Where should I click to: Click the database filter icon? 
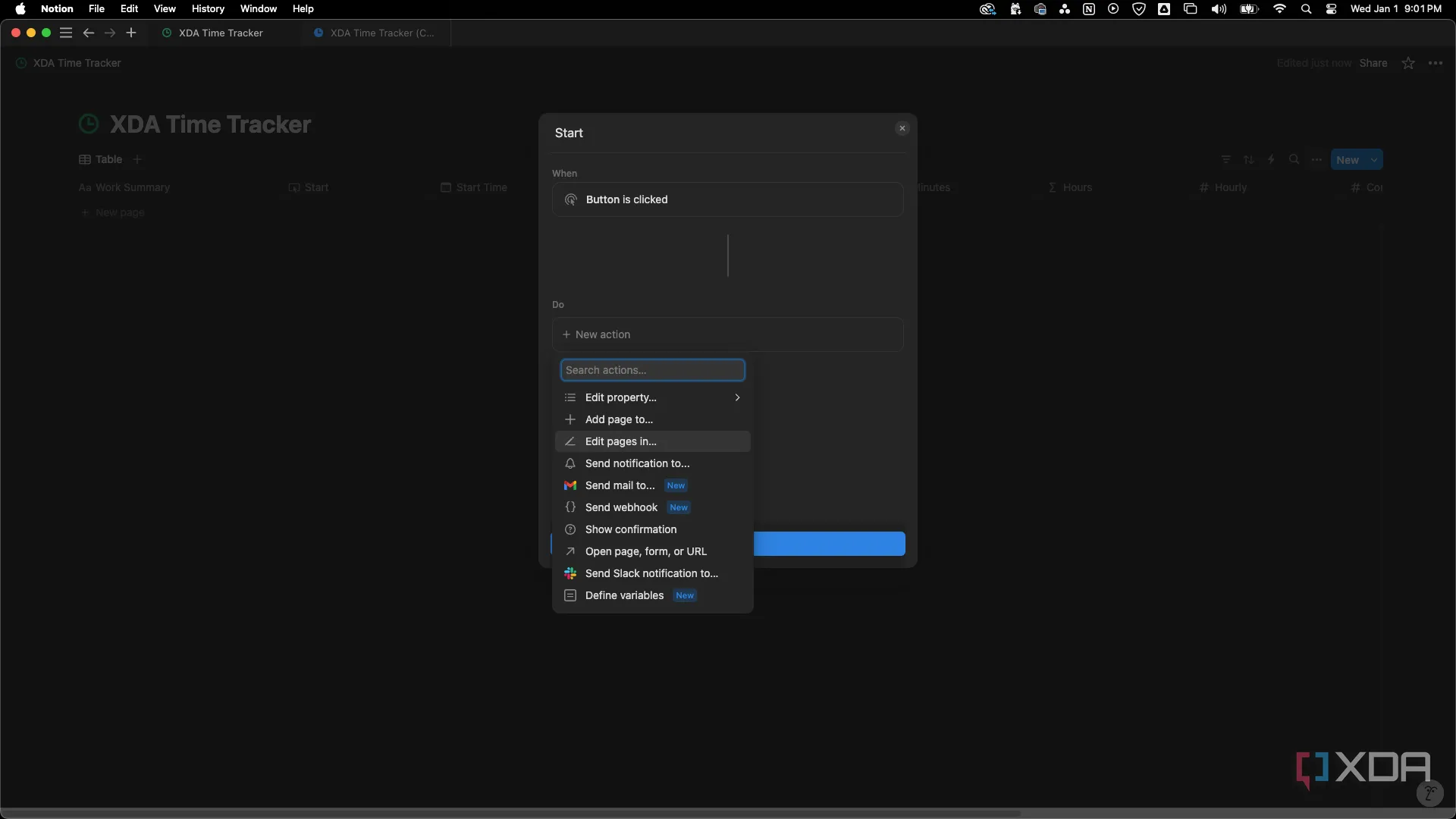[1226, 159]
